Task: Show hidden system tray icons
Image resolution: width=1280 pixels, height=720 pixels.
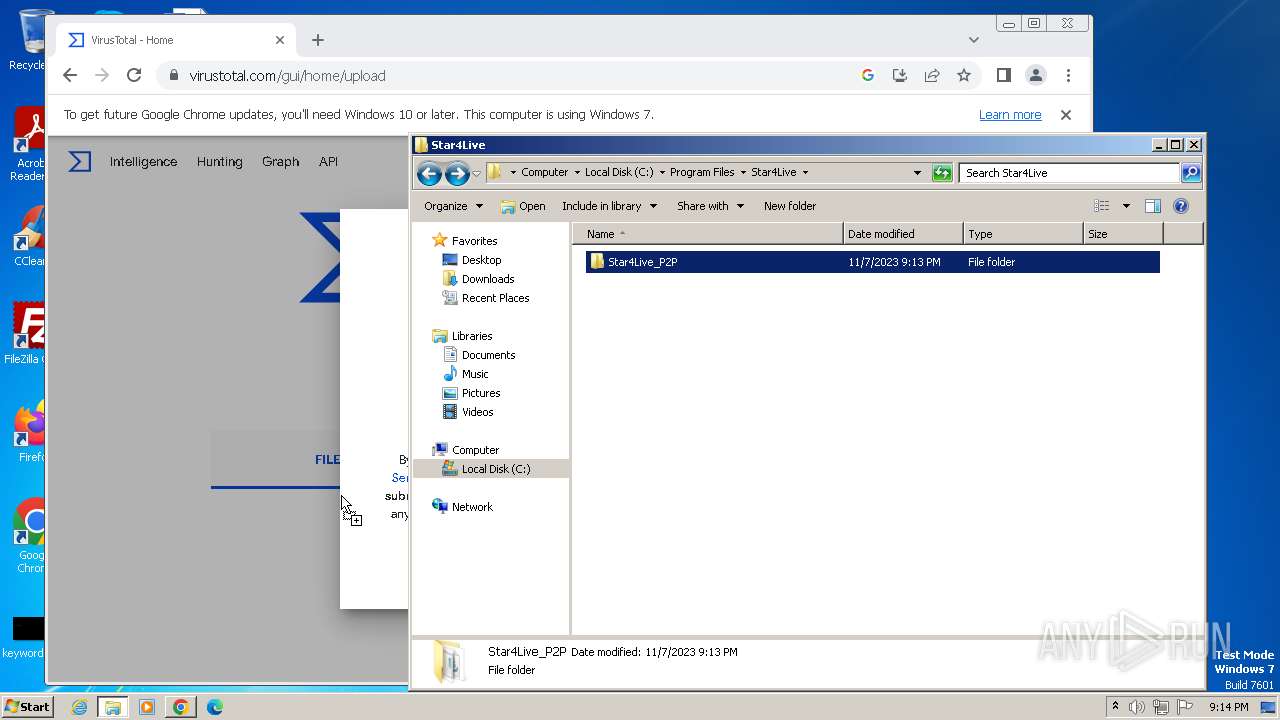Action: click(x=1115, y=707)
